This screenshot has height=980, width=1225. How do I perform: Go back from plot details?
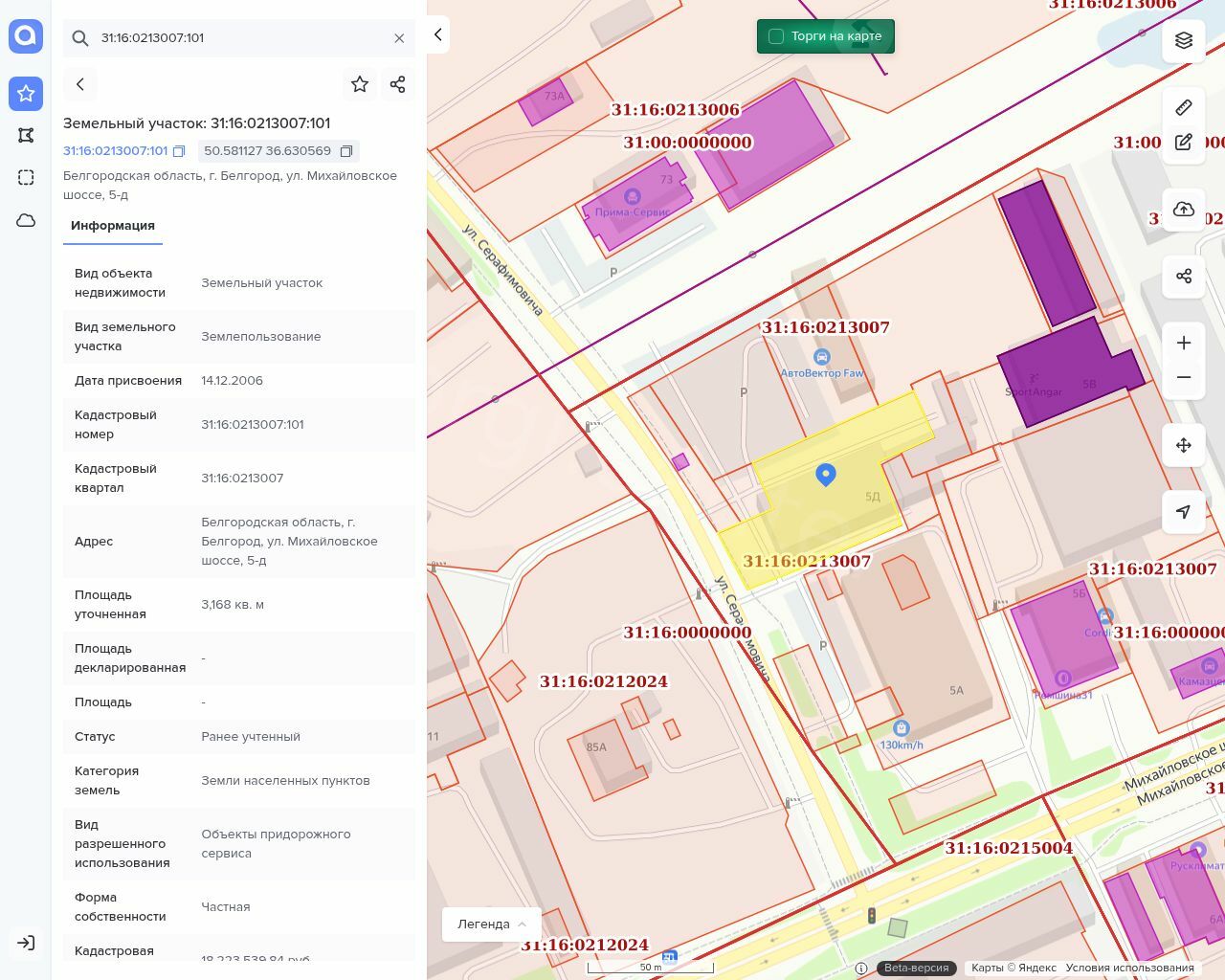pos(80,84)
